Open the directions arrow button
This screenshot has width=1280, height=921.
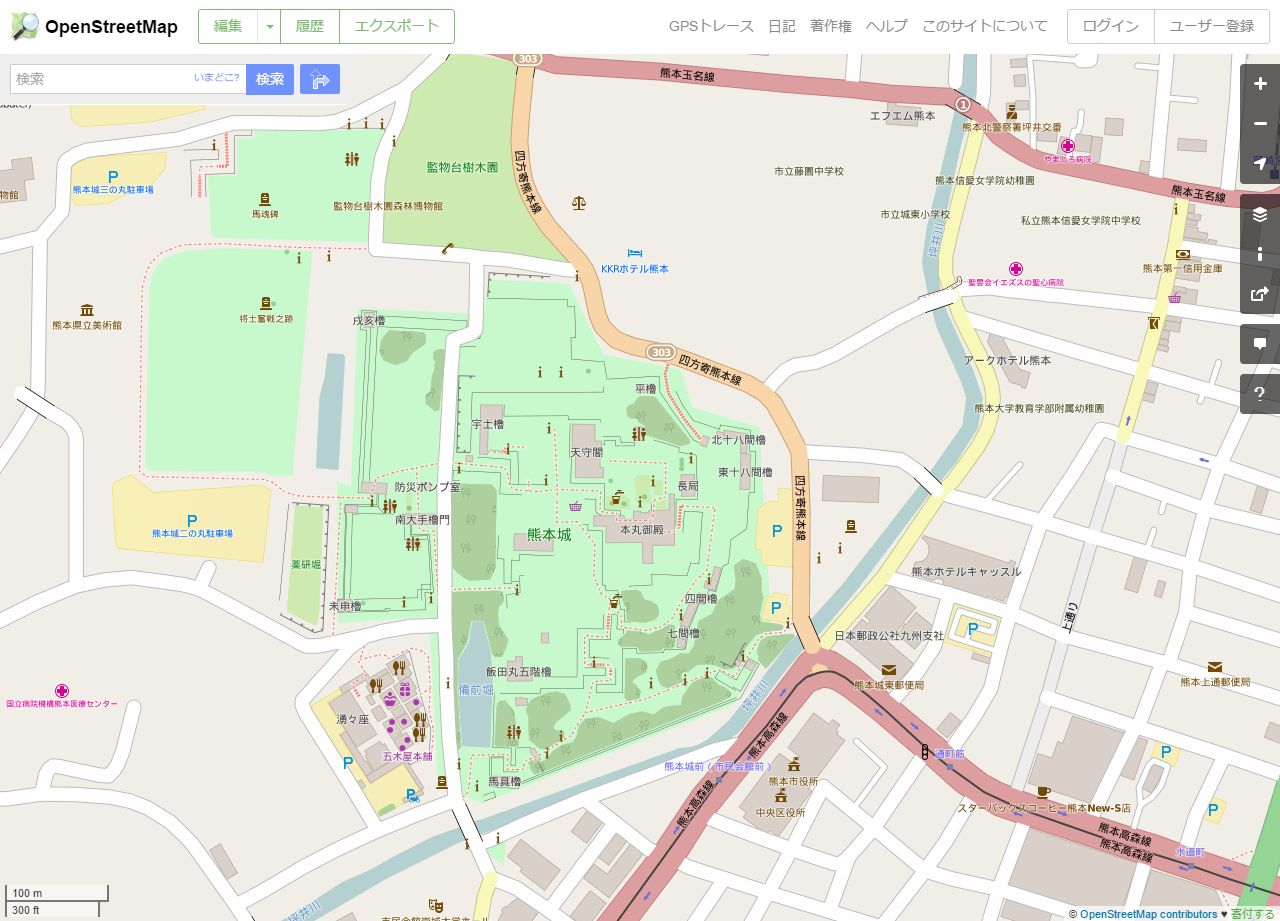click(320, 79)
